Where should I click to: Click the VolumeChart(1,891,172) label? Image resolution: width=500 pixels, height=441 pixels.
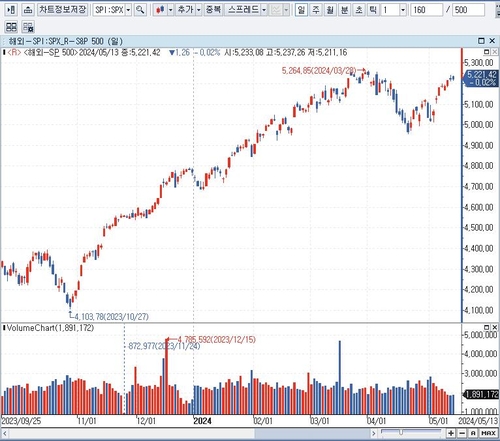tap(50, 328)
